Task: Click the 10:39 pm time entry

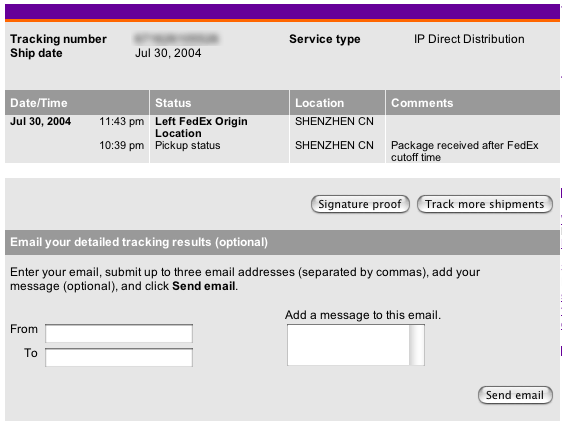Action: 122,145
